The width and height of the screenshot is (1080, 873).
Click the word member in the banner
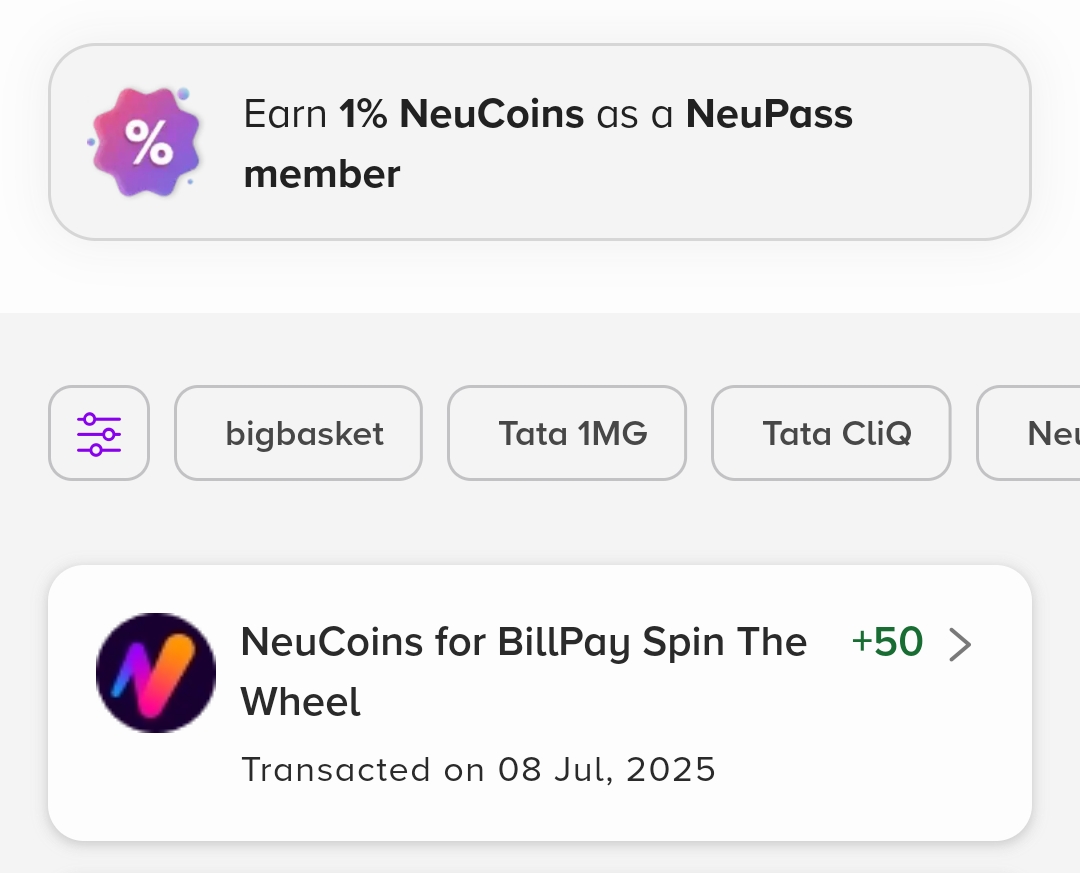point(322,174)
